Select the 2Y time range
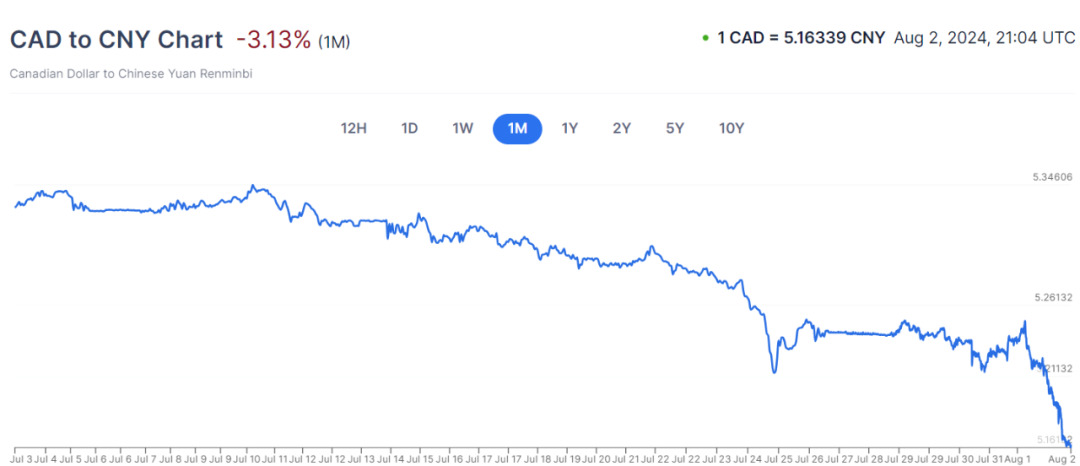Screen dimensions: 1080x466 pos(622,128)
